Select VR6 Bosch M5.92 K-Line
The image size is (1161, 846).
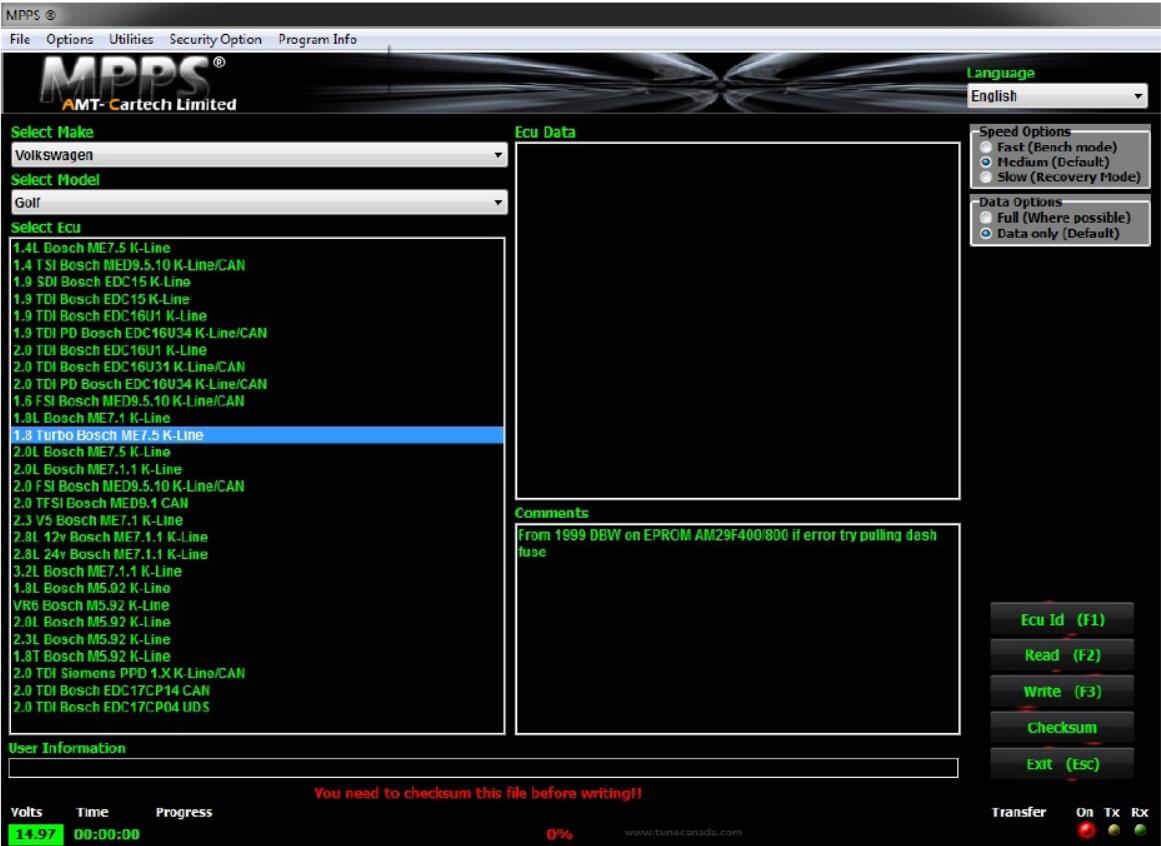coord(257,605)
